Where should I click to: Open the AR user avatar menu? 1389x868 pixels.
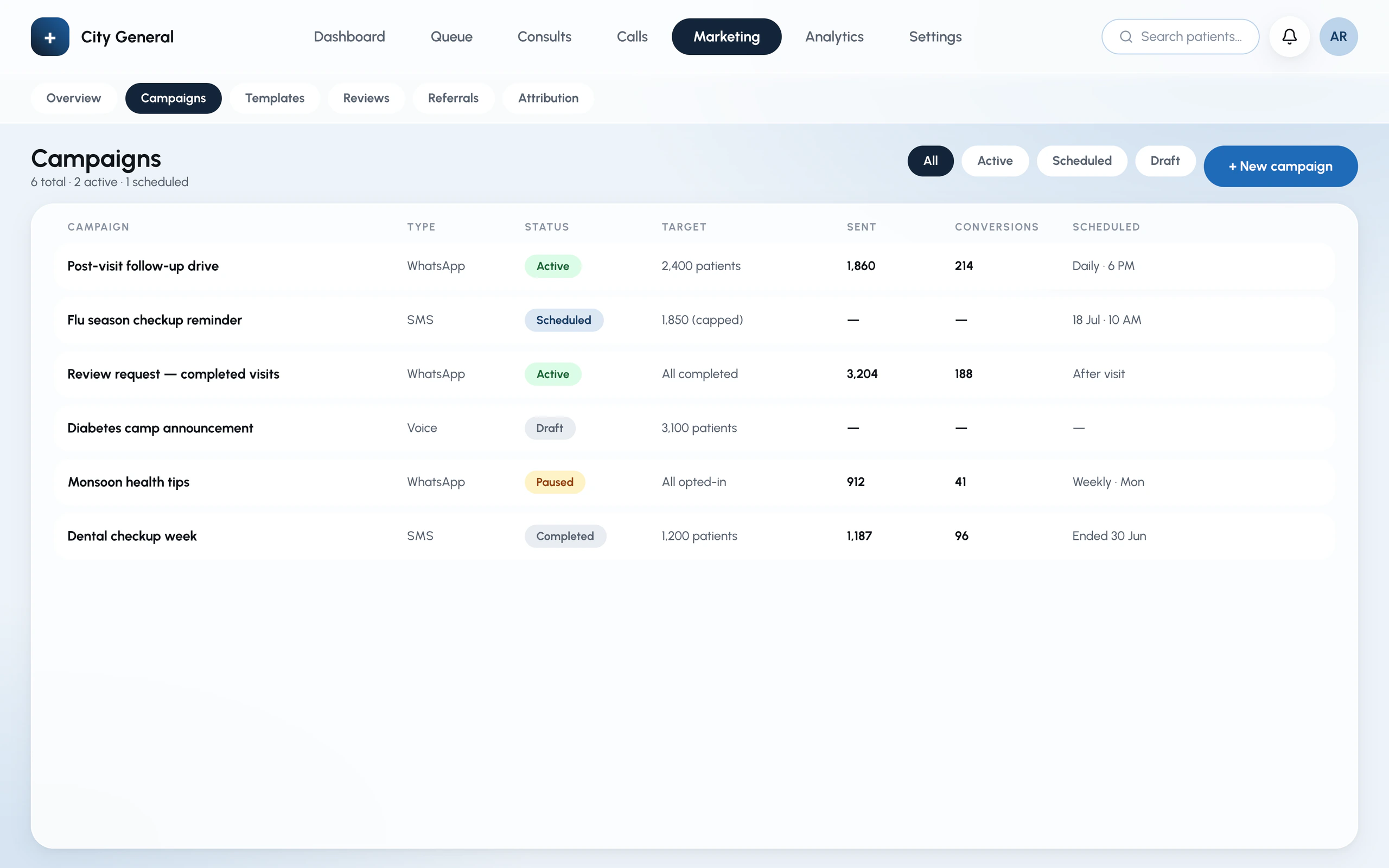(x=1338, y=37)
